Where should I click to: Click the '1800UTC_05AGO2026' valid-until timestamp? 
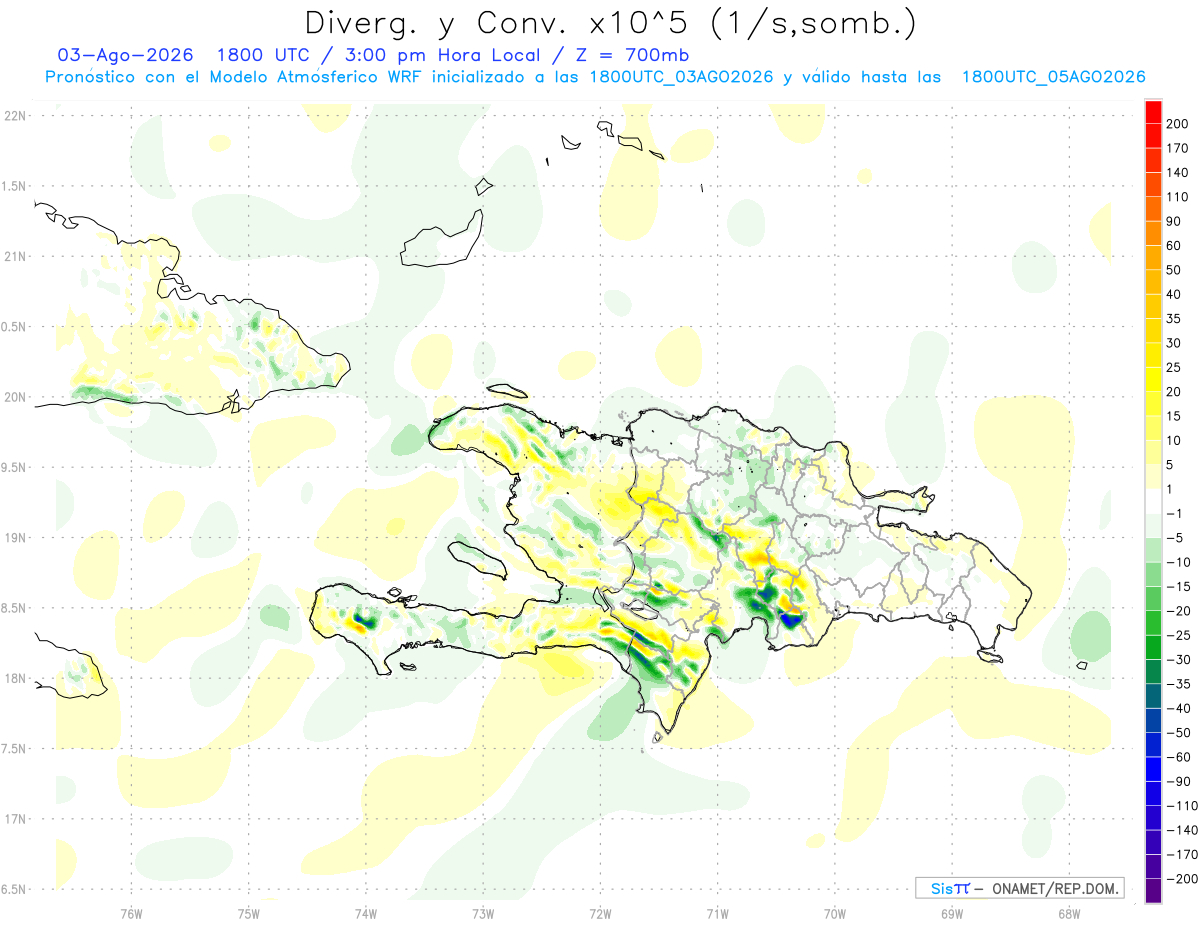point(1053,77)
